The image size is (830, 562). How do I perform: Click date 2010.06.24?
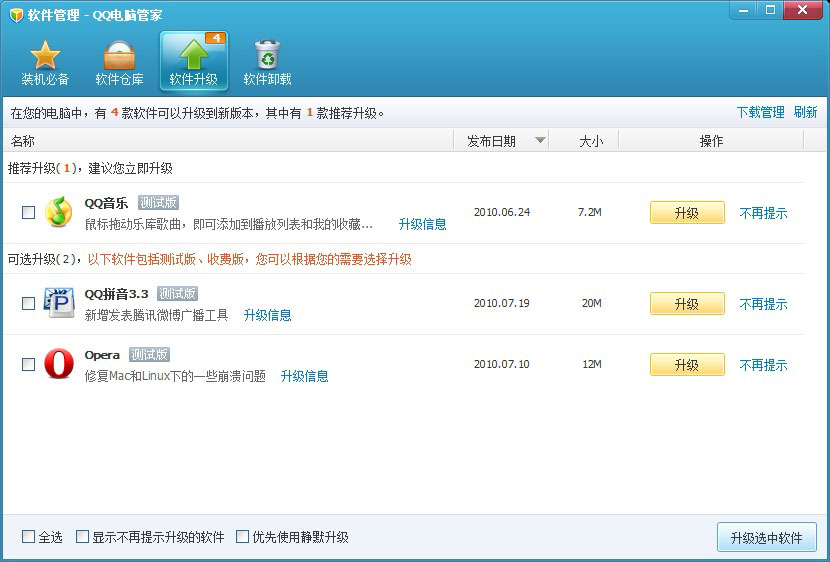(502, 212)
